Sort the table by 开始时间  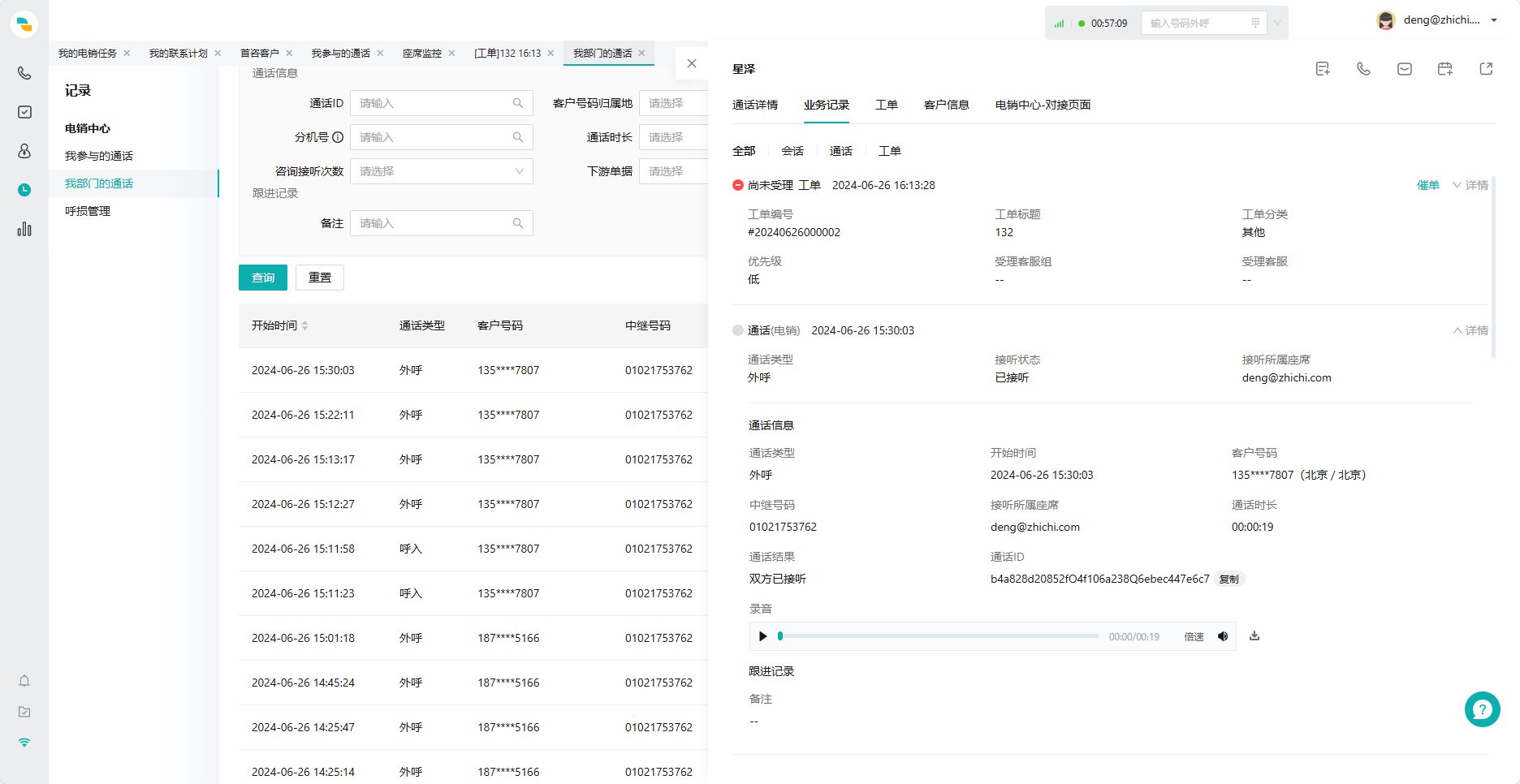pos(305,325)
